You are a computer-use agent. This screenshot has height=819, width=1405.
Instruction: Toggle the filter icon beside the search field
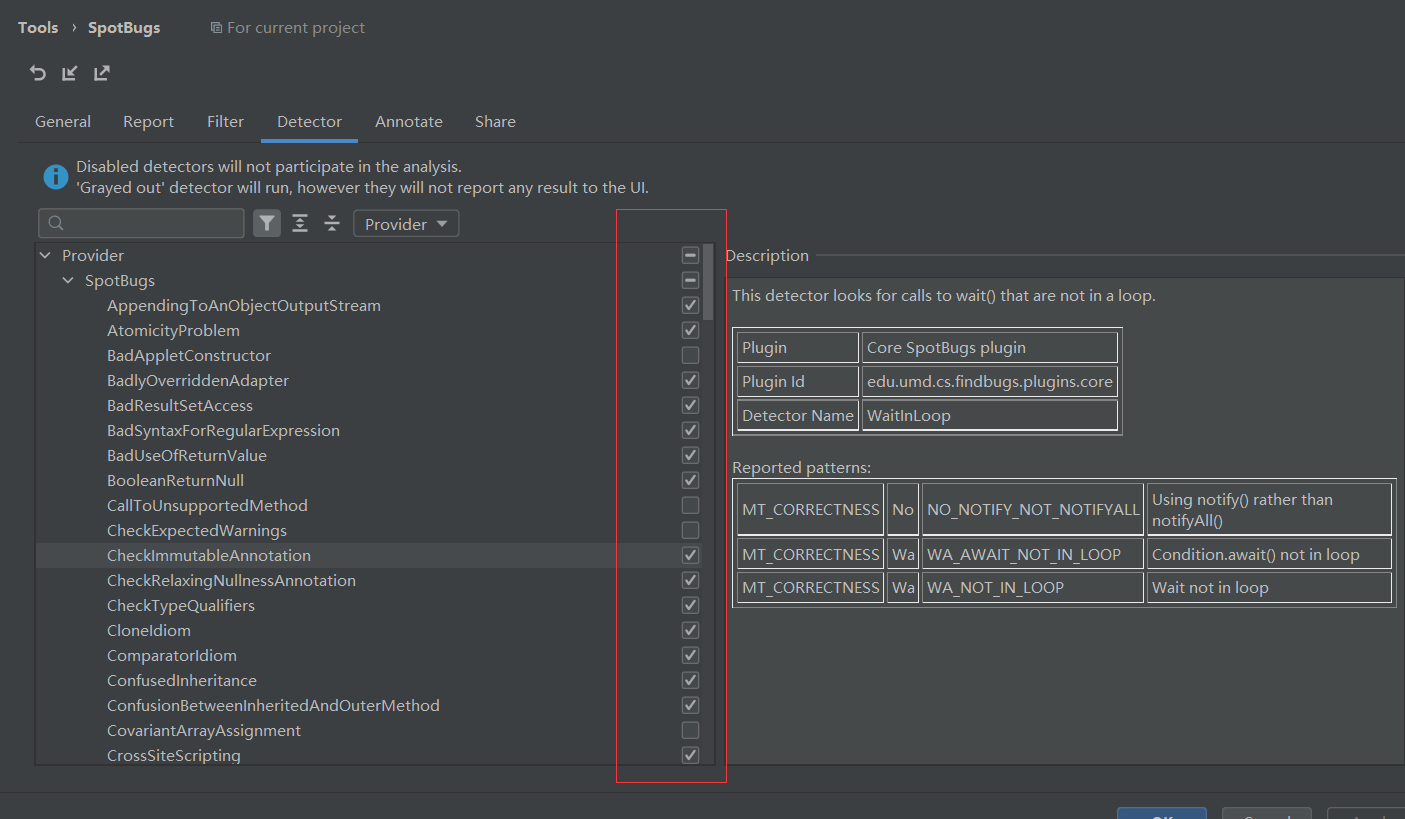point(266,222)
